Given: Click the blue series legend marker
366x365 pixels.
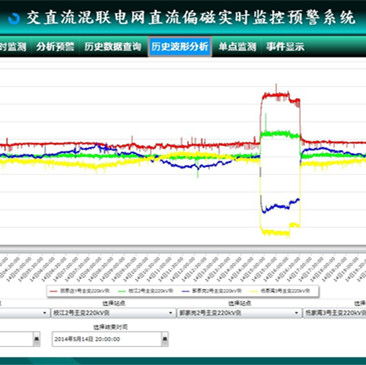Looking at the screenshot, I should point(185,291).
